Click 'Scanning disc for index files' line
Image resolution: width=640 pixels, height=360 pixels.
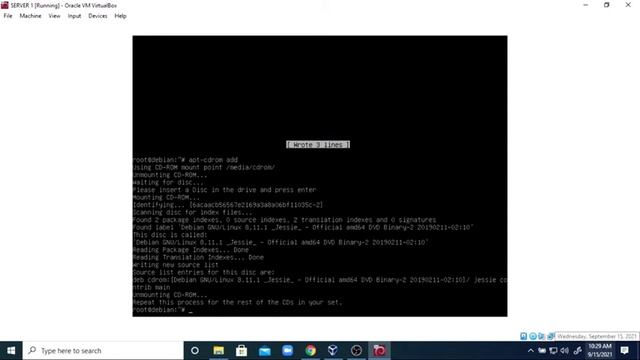tap(192, 212)
